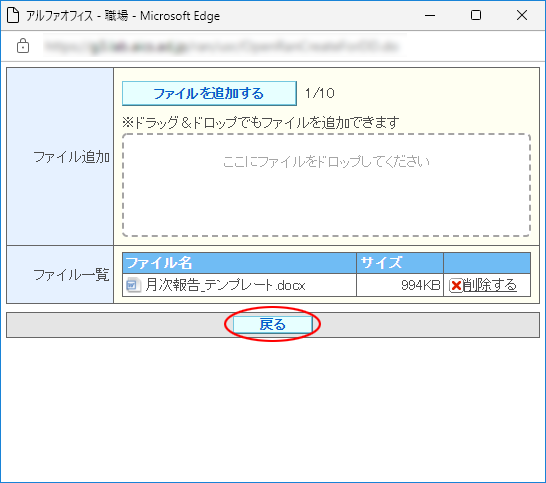Click the lock icon in the address bar
Image resolution: width=546 pixels, height=483 pixels.
pos(23,46)
